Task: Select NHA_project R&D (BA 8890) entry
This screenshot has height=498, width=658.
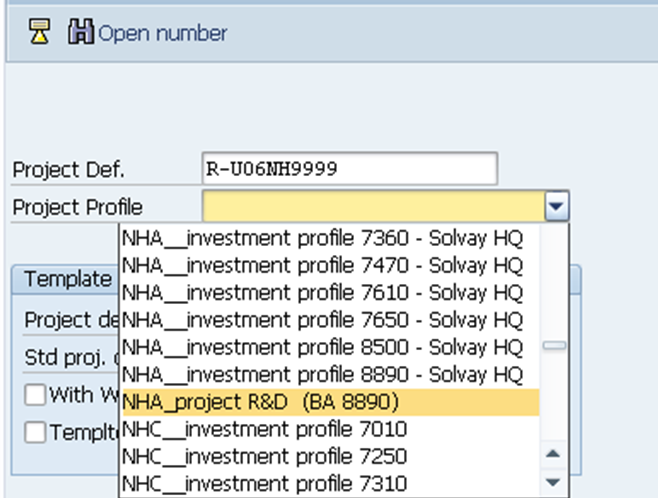Action: point(260,402)
